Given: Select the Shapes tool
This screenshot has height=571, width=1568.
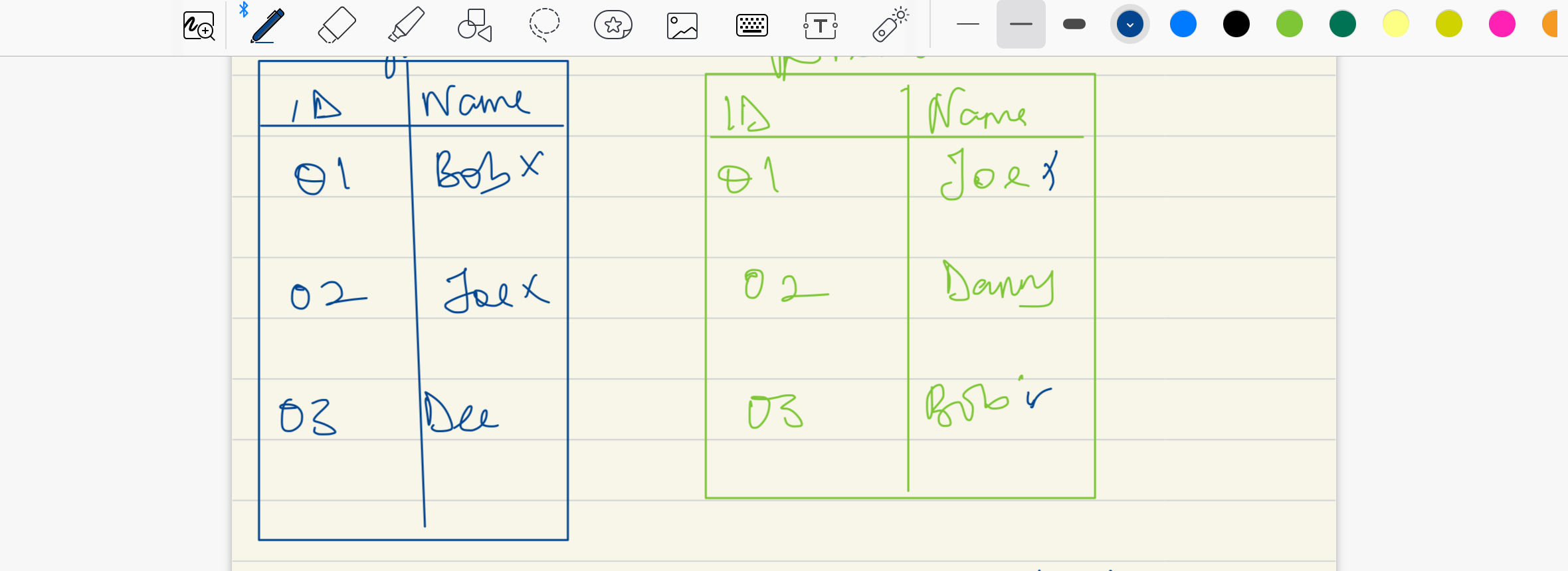Looking at the screenshot, I should point(475,25).
